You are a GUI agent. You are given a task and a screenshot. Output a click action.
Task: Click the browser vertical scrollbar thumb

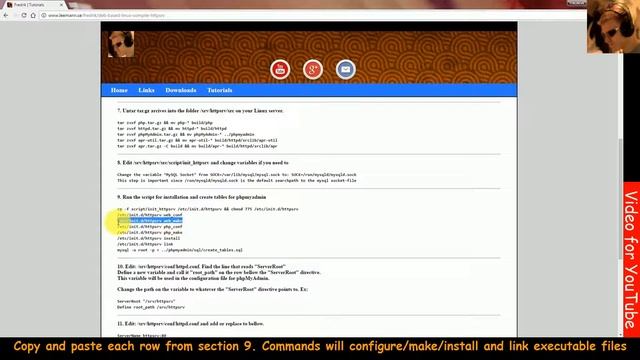tap(620, 198)
